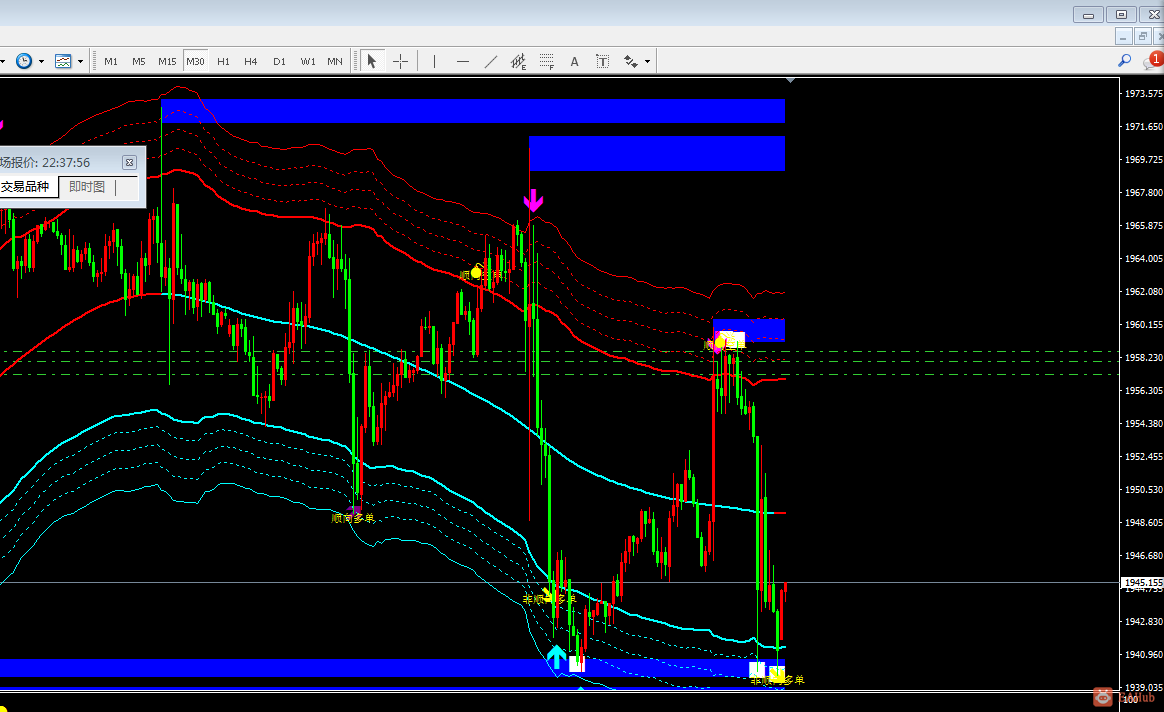1164x712 pixels.
Task: Select the horizontal line tool
Action: tap(462, 62)
